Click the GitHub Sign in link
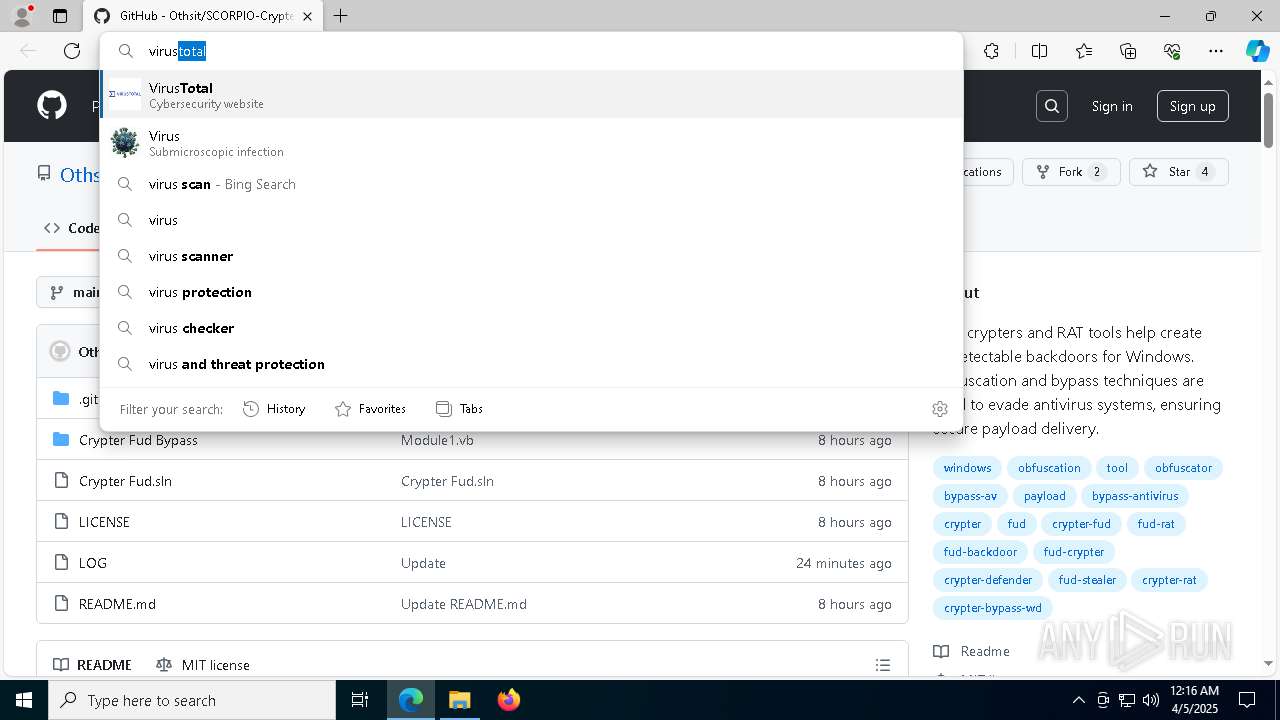This screenshot has width=1280, height=720. click(x=1112, y=106)
